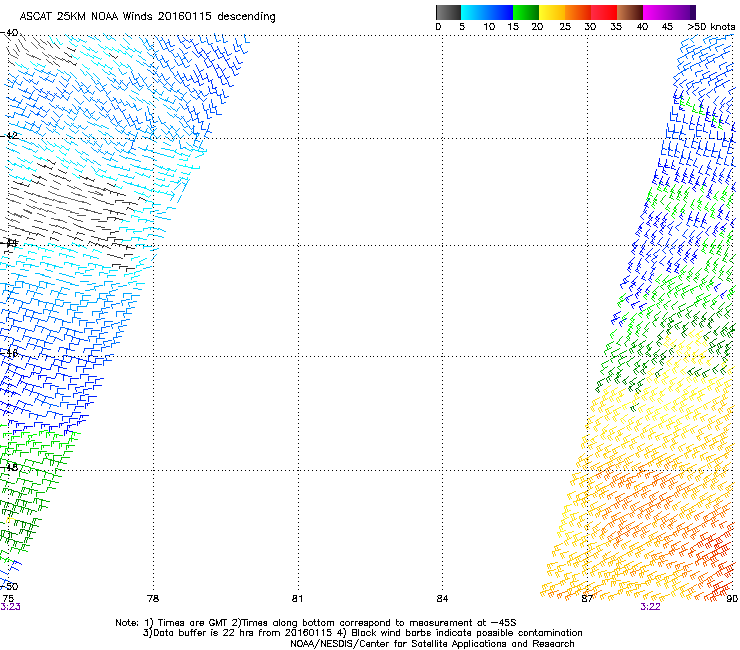Click the yellow 20-25 knots legend segment
The image size is (740, 650).
click(552, 12)
